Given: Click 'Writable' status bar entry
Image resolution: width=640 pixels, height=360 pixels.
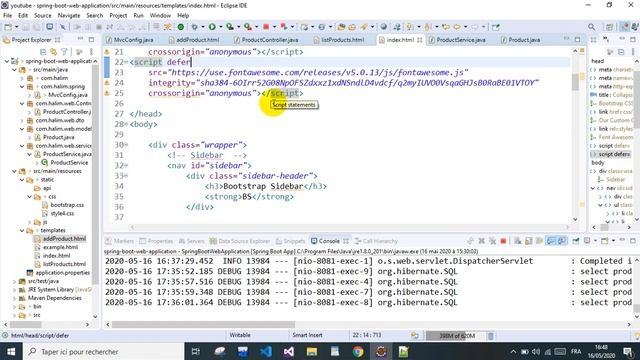Looking at the screenshot, I should coord(240,335).
